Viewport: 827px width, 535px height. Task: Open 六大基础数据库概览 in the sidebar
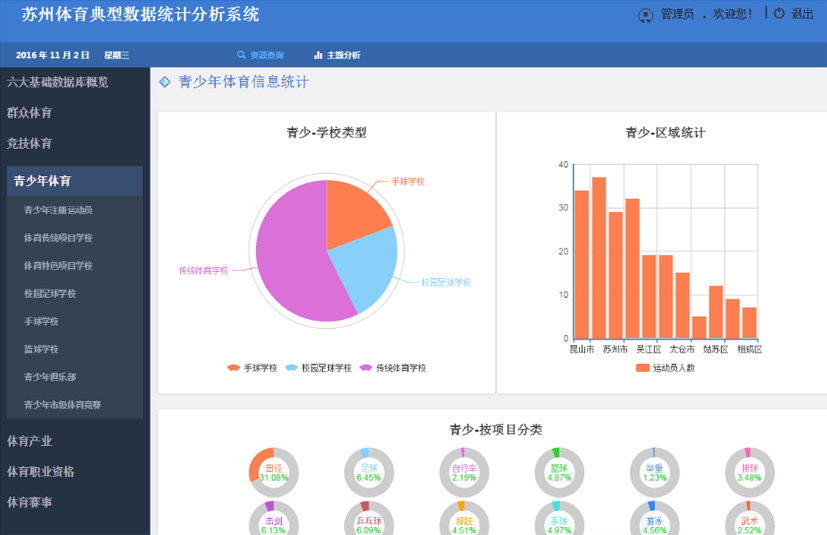[x=57, y=82]
